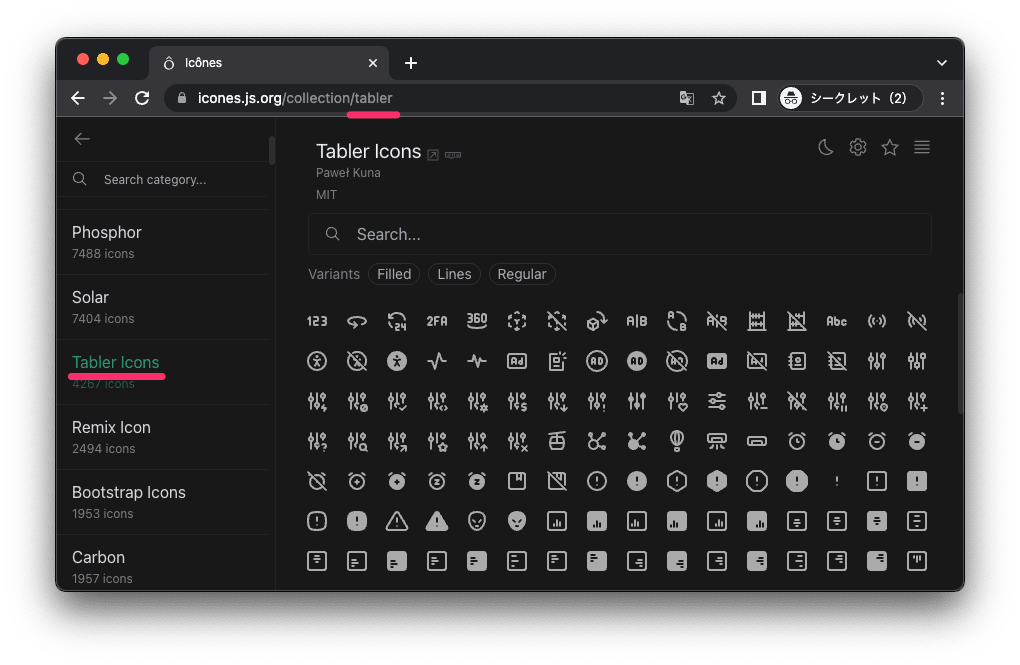Viewport: 1020px width, 665px height.
Task: Open the Phosphor collection
Action: [163, 242]
